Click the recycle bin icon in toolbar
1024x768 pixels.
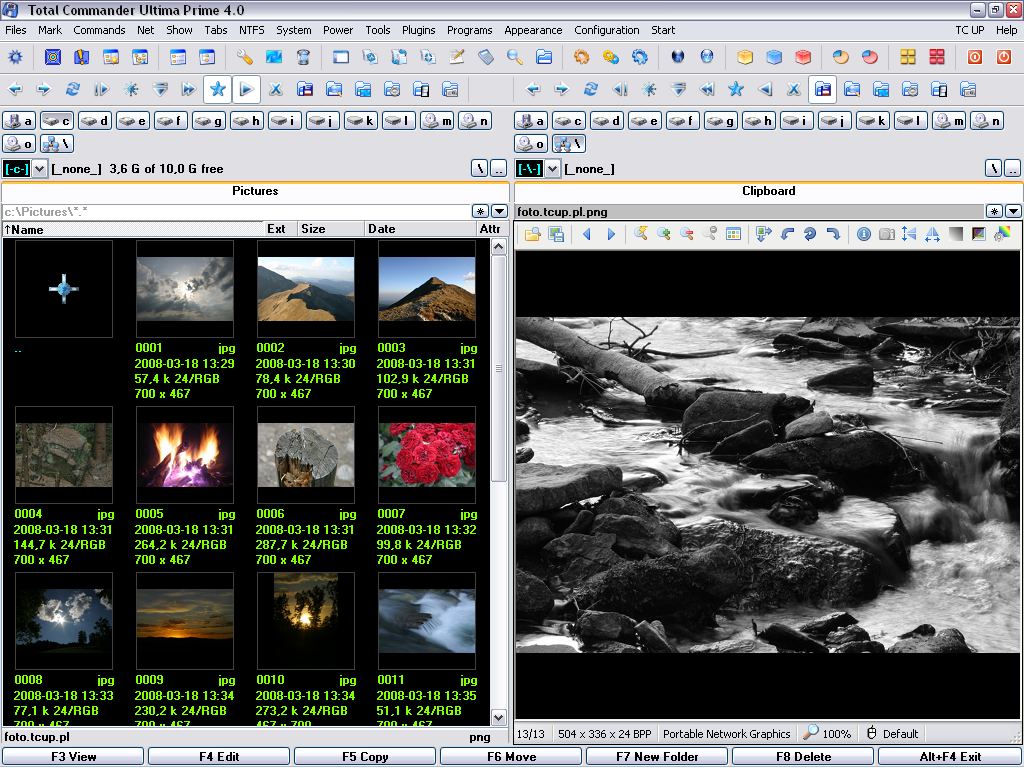click(303, 57)
